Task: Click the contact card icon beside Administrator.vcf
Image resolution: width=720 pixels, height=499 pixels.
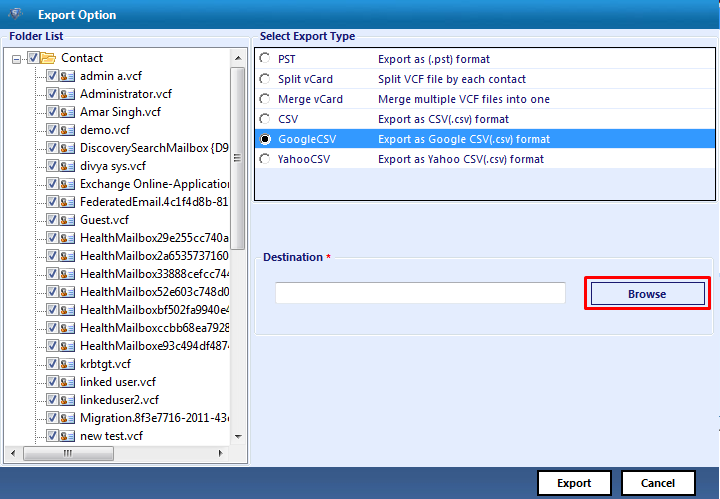Action: pyautogui.click(x=67, y=94)
